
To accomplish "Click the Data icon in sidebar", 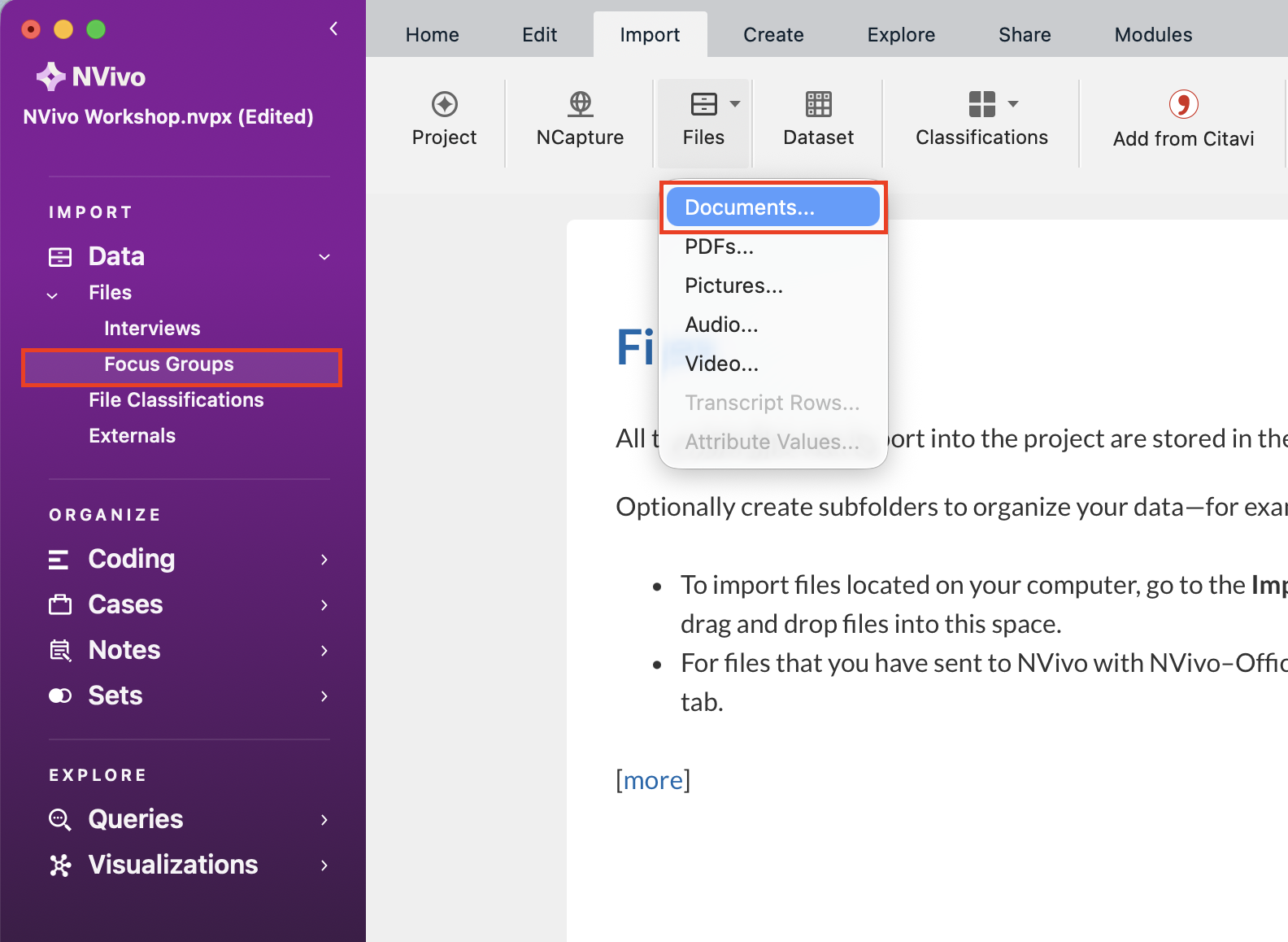I will pos(60,257).
